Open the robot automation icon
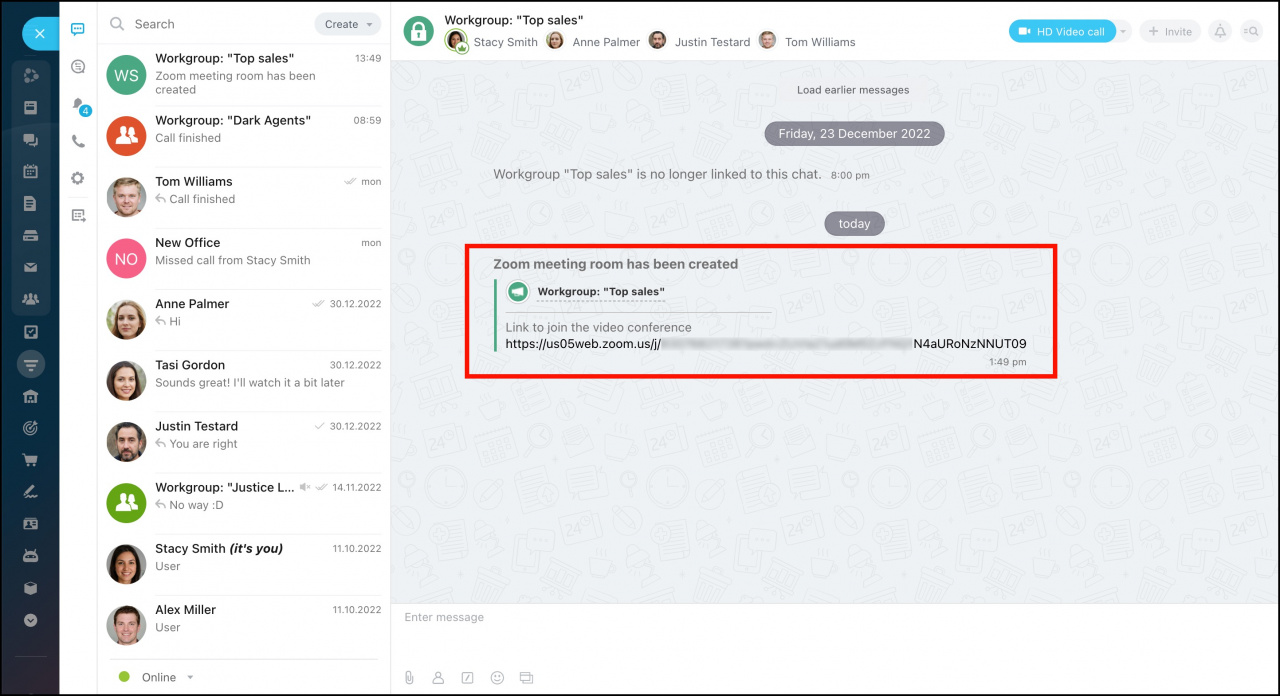 click(x=31, y=555)
